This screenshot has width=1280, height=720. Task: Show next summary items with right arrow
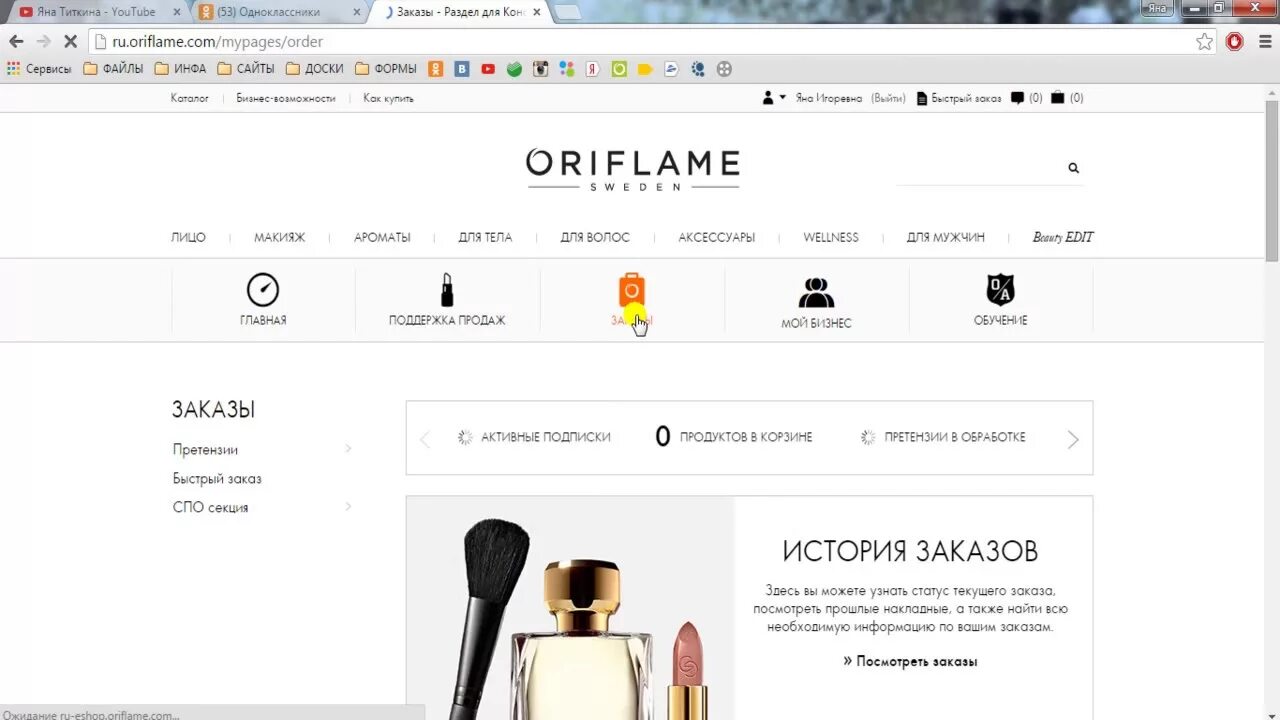1073,439
